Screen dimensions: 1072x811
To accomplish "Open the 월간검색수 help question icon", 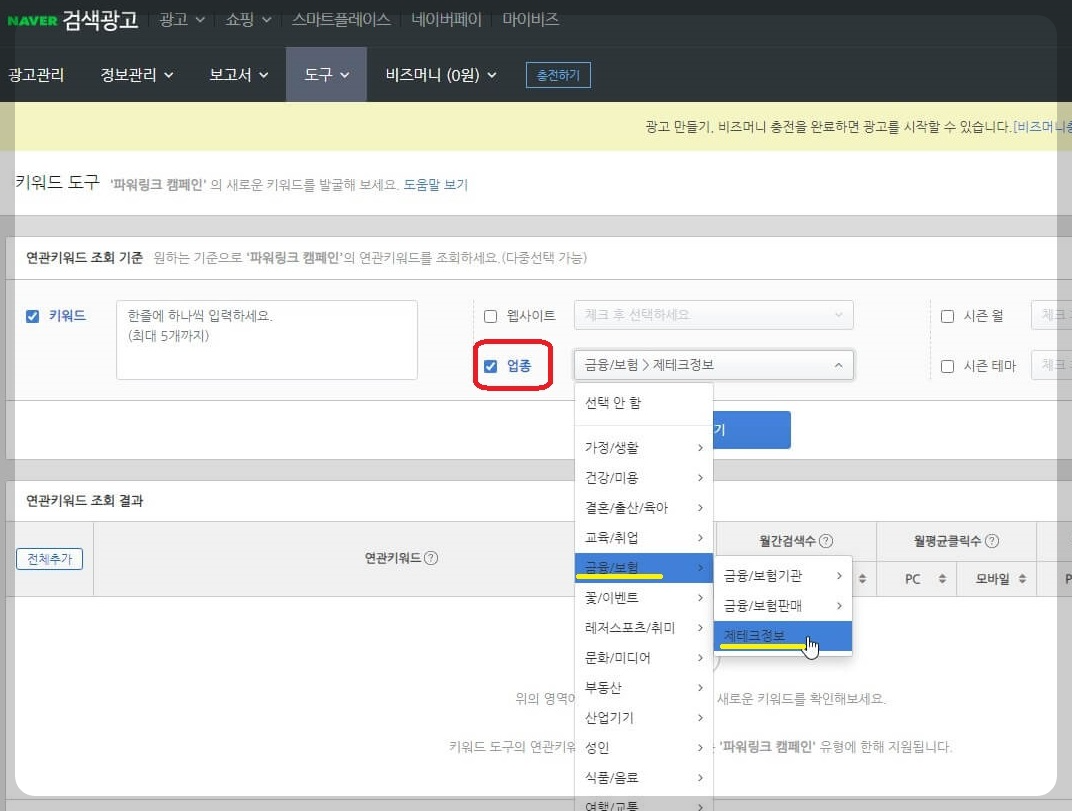I will click(826, 541).
